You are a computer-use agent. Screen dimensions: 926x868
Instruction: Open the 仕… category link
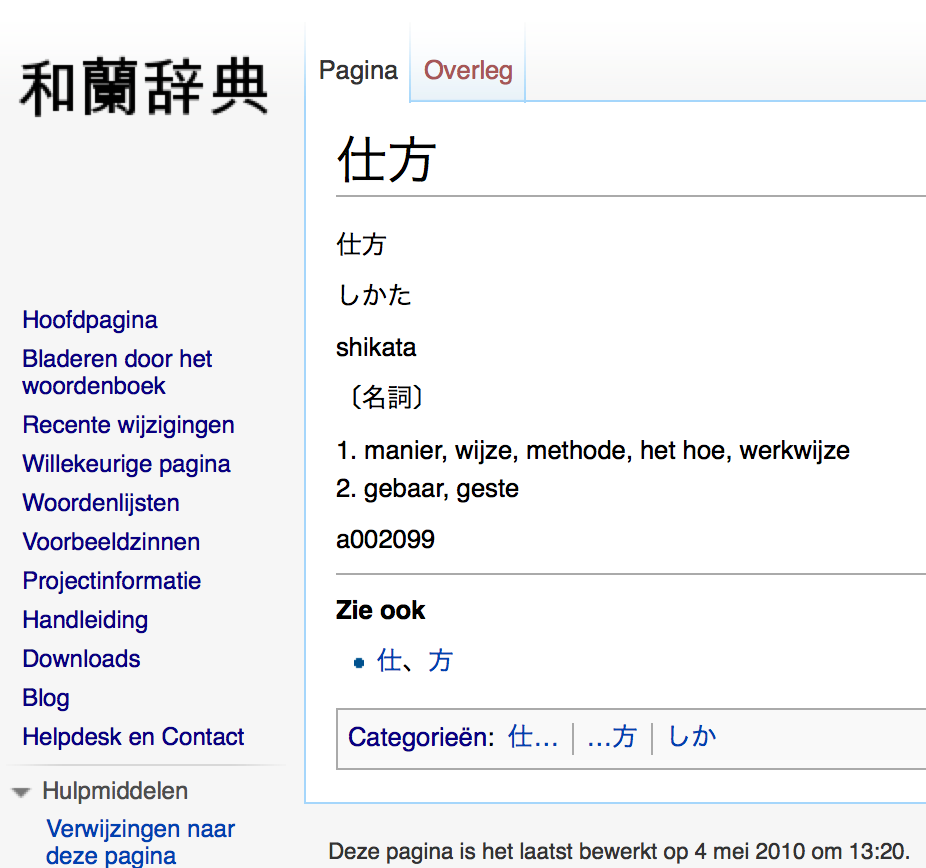pyautogui.click(x=533, y=737)
